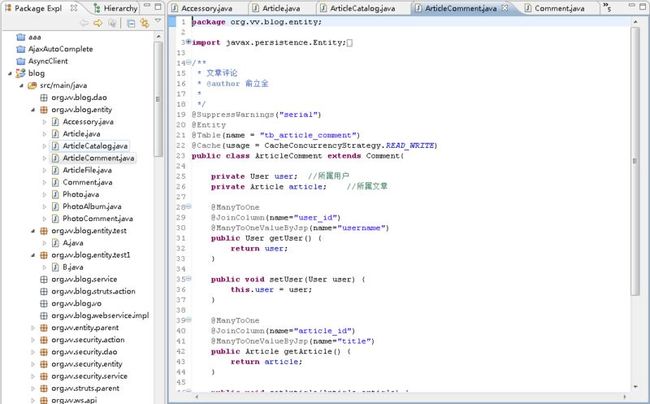Show hidden editor tabs list chevron
Image resolution: width=650 pixels, height=404 pixels.
607,7
